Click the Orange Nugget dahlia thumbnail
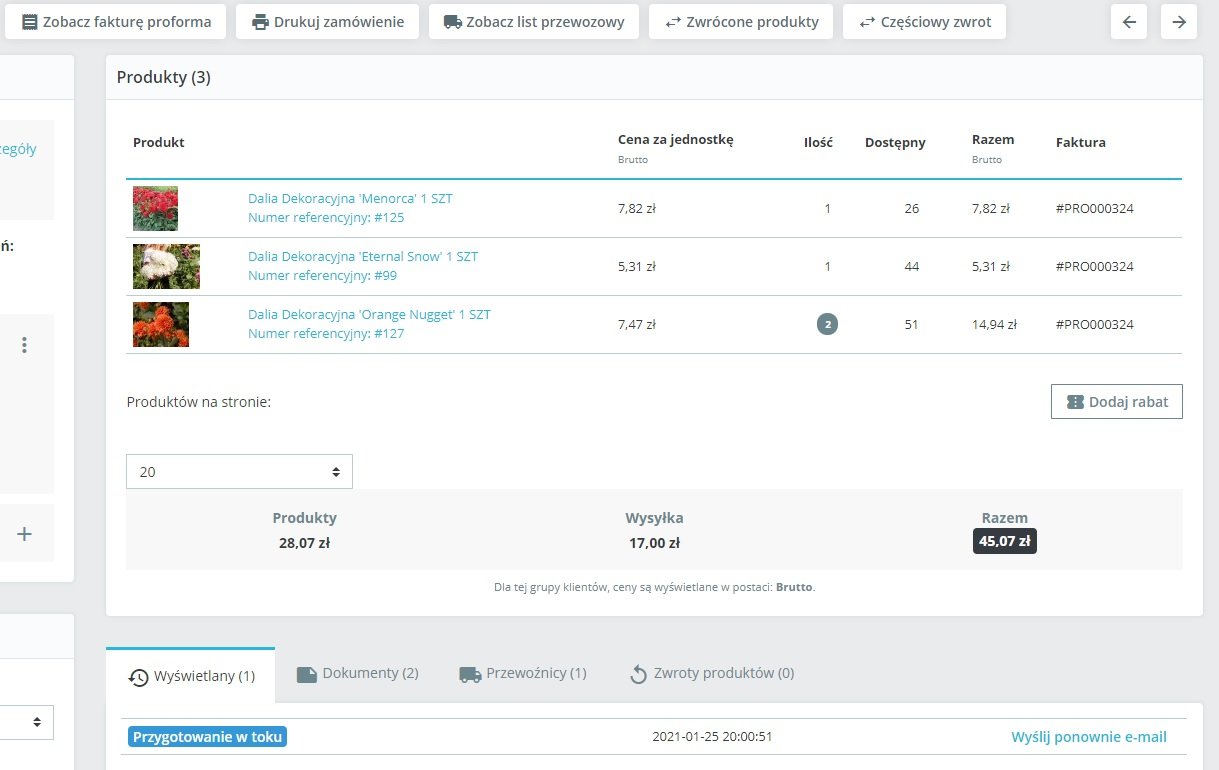Image resolution: width=1219 pixels, height=770 pixels. point(161,324)
